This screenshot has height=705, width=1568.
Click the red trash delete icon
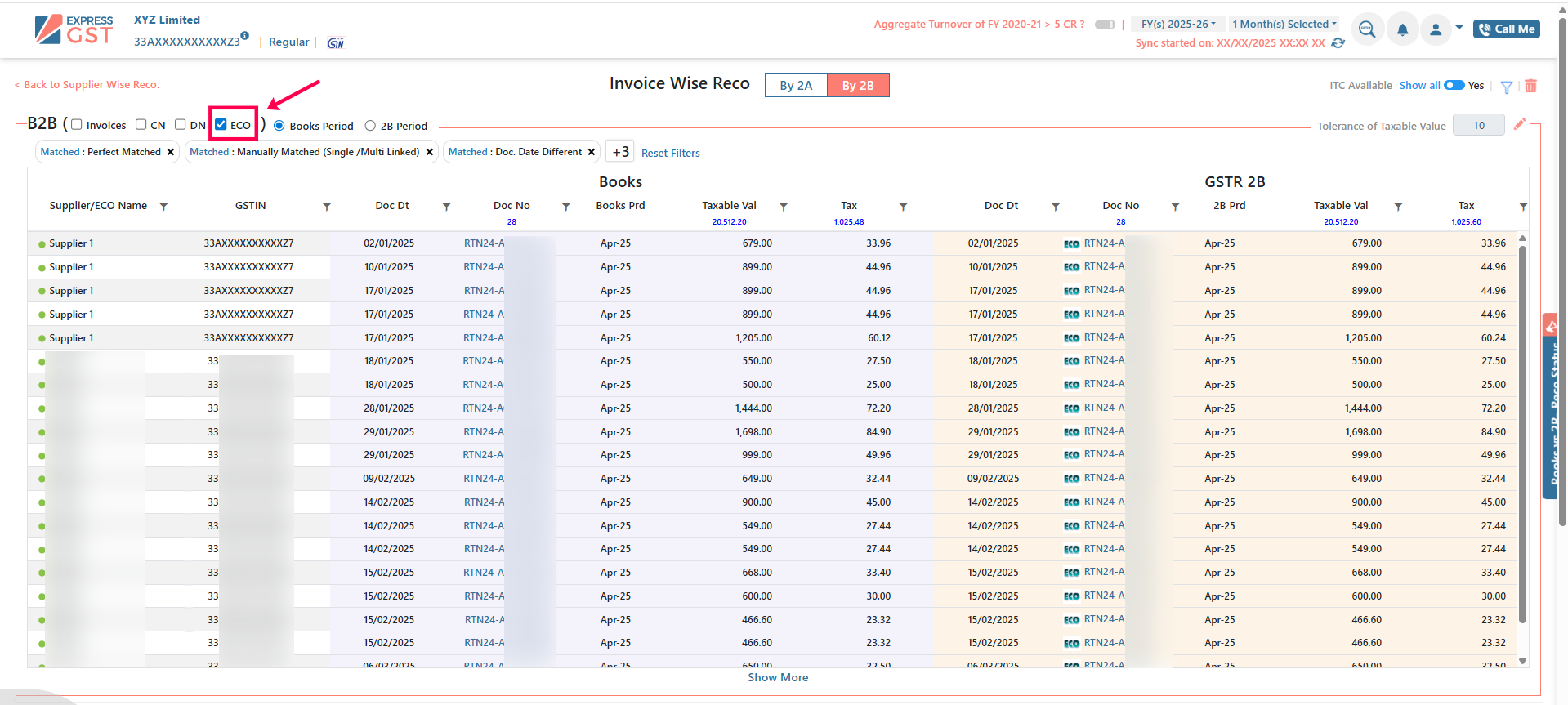click(1530, 86)
